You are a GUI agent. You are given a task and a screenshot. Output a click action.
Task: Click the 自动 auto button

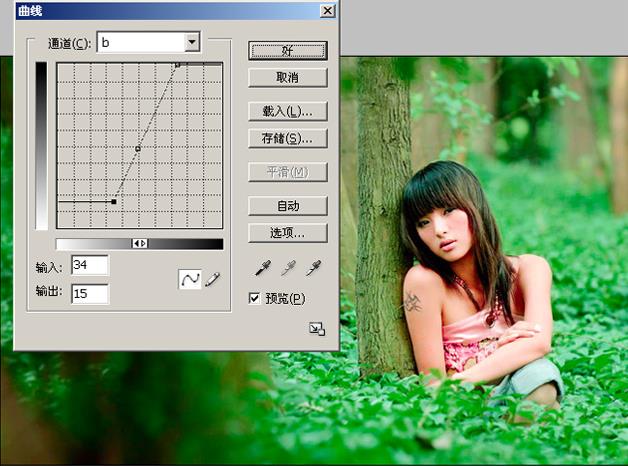288,206
